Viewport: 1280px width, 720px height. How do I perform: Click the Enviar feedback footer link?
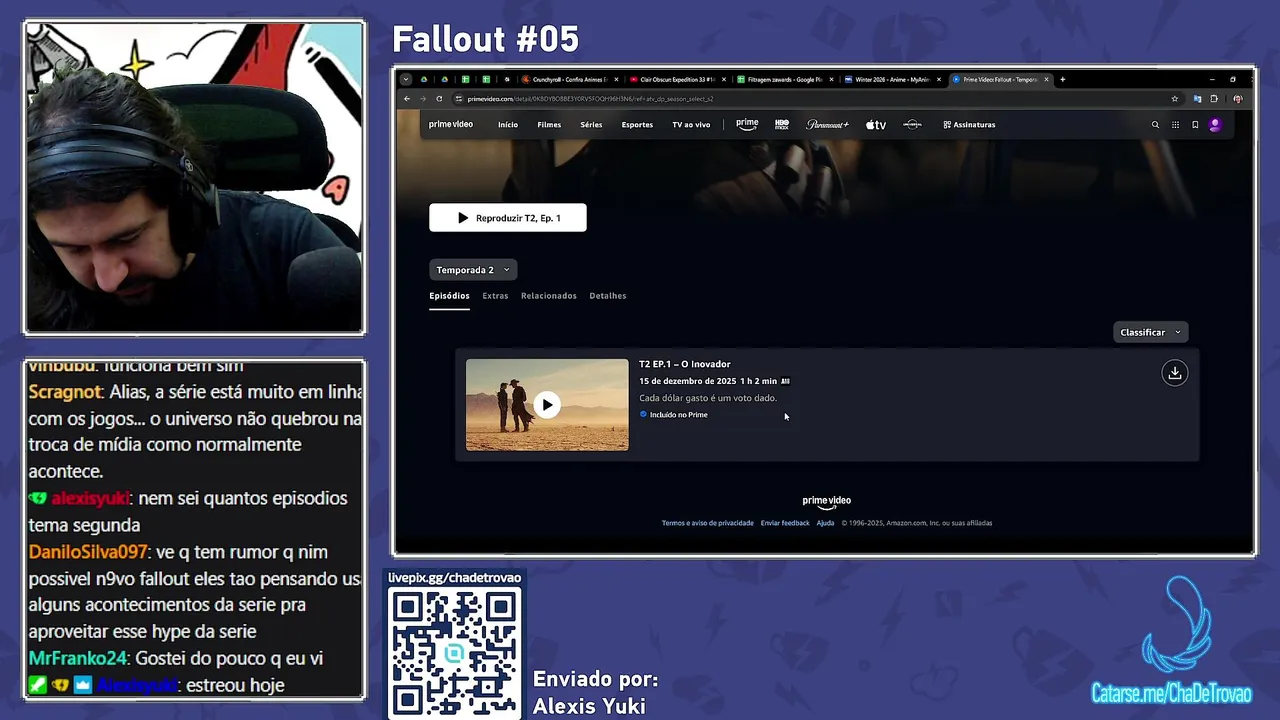tap(785, 523)
